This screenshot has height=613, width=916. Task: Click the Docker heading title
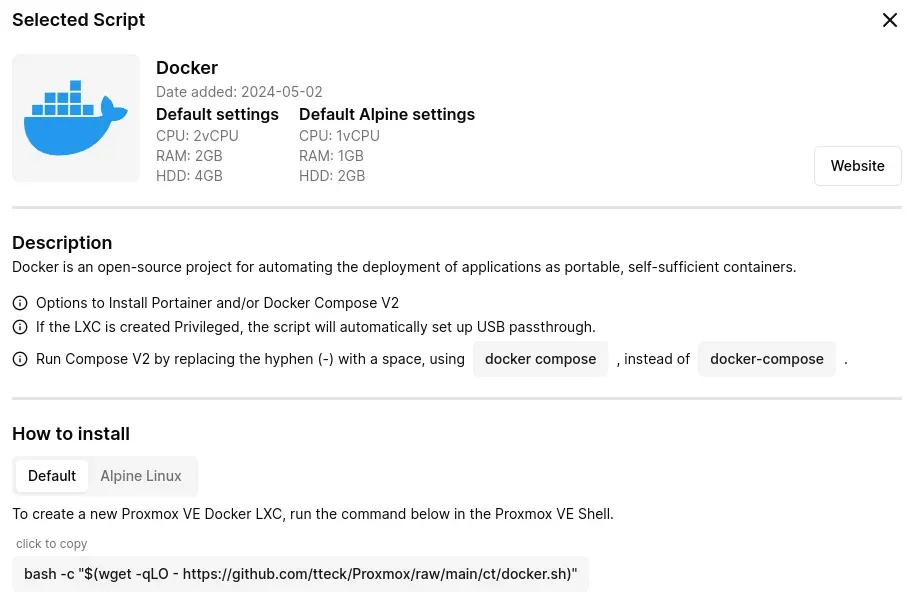[187, 67]
